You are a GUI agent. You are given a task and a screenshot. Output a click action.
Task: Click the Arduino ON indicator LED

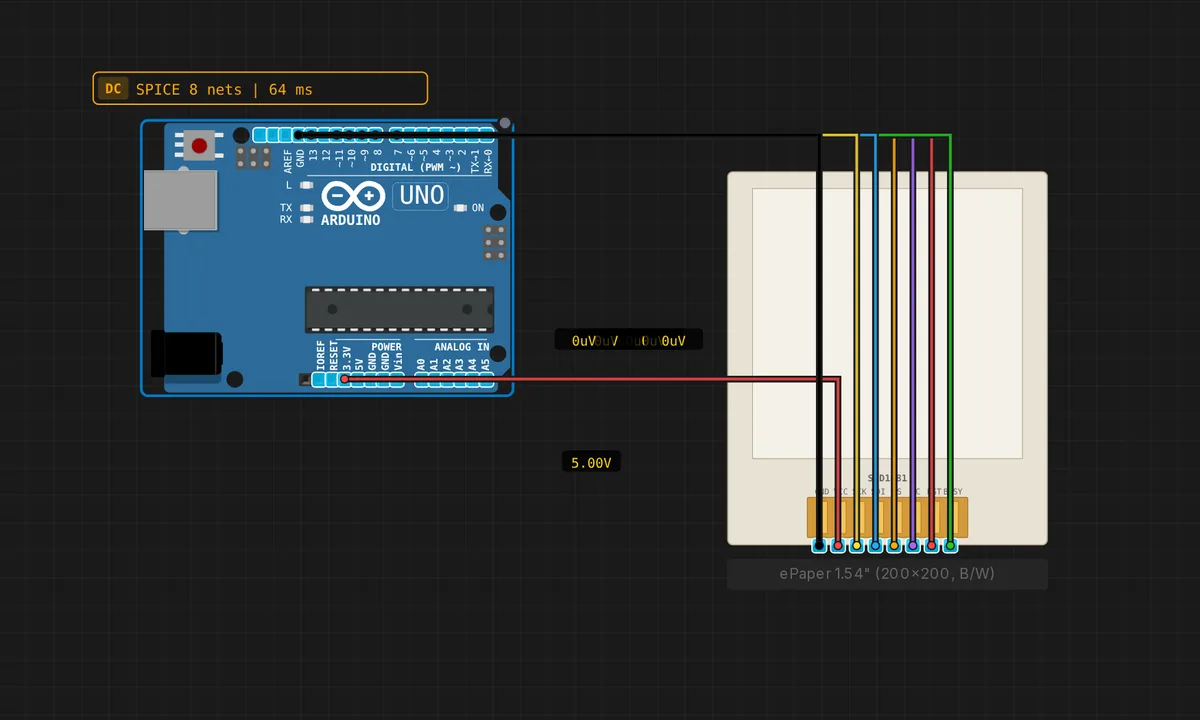point(461,208)
